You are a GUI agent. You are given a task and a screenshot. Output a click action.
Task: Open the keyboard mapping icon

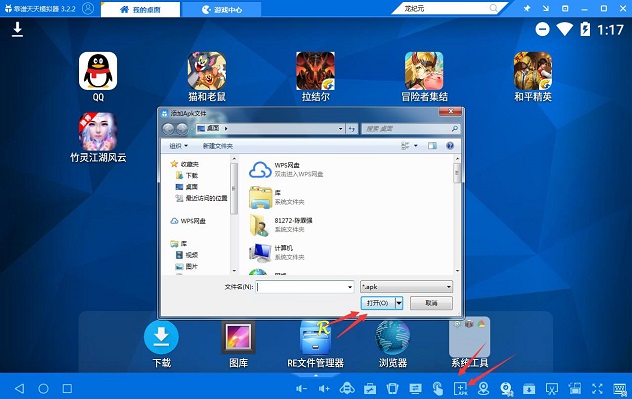pos(620,389)
